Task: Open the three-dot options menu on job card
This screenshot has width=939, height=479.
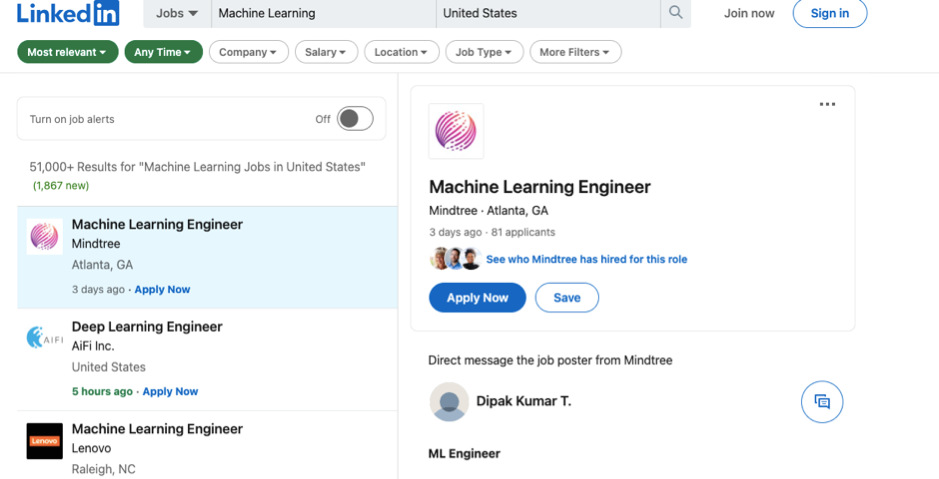Action: tap(827, 104)
